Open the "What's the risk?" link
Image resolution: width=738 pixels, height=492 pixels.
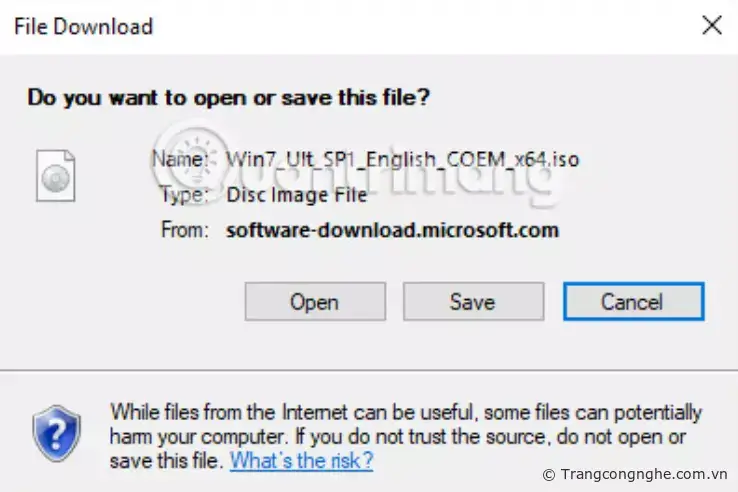tap(301, 461)
